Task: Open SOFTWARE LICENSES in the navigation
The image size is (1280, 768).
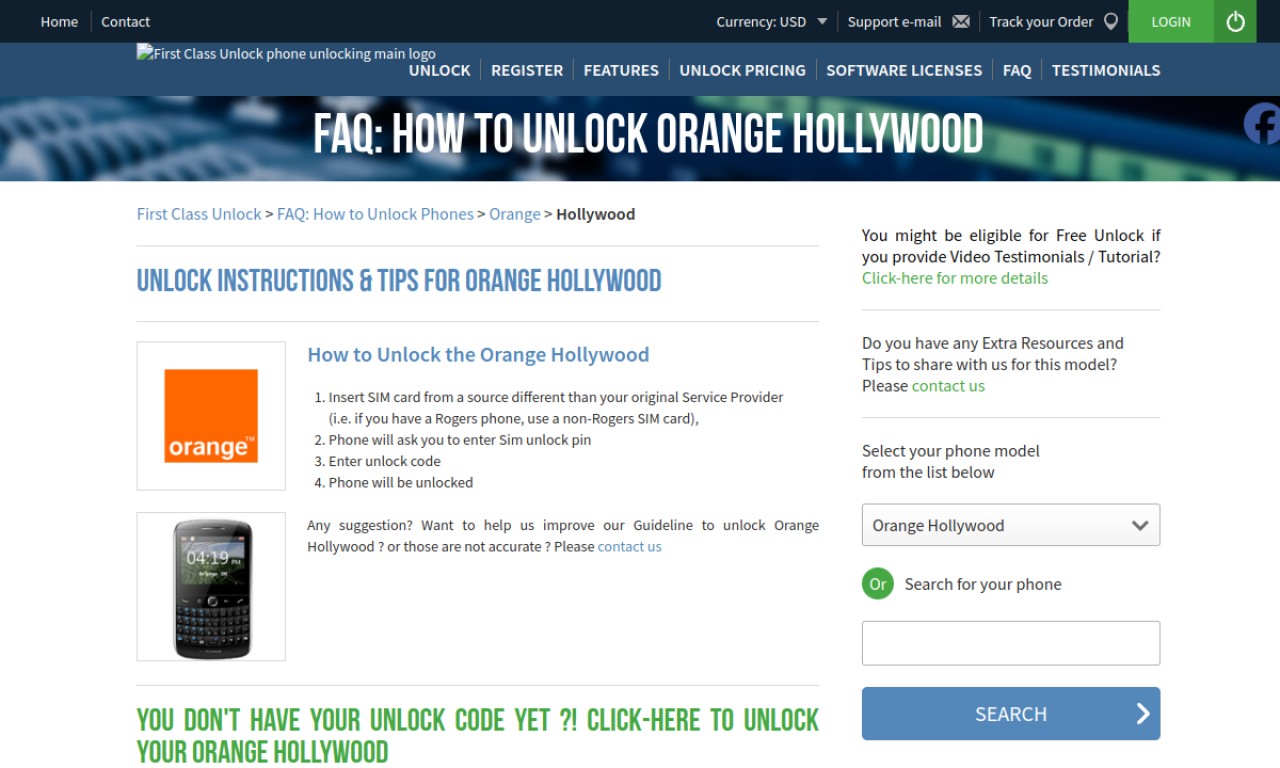Action: 904,70
